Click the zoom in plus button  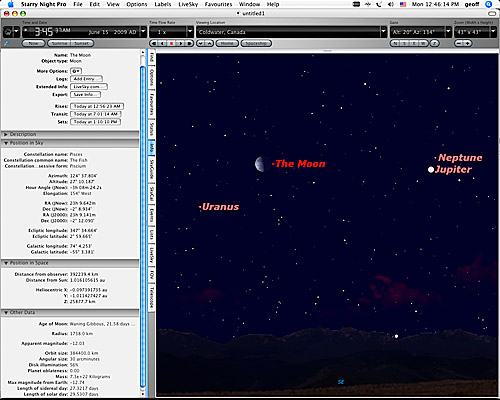[468, 43]
